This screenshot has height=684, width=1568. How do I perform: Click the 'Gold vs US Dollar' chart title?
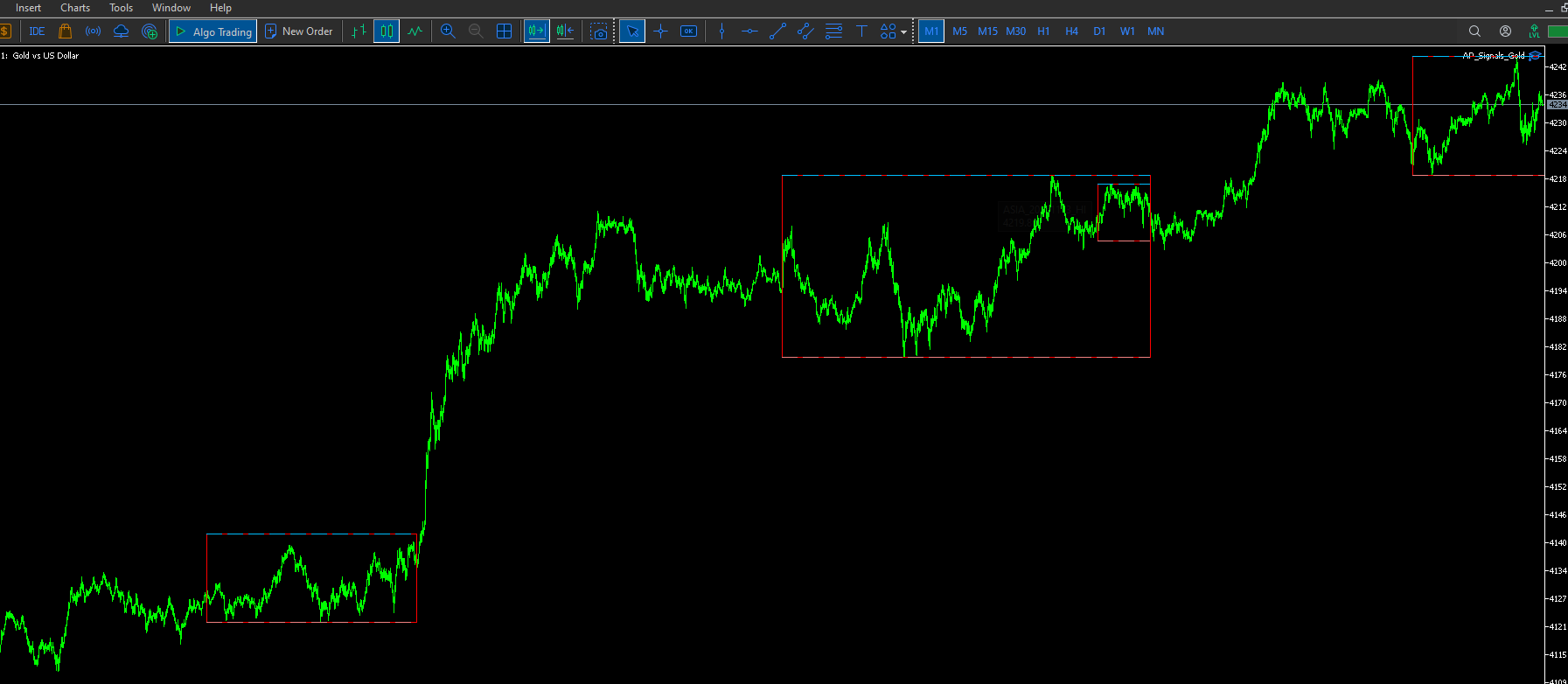coord(45,55)
